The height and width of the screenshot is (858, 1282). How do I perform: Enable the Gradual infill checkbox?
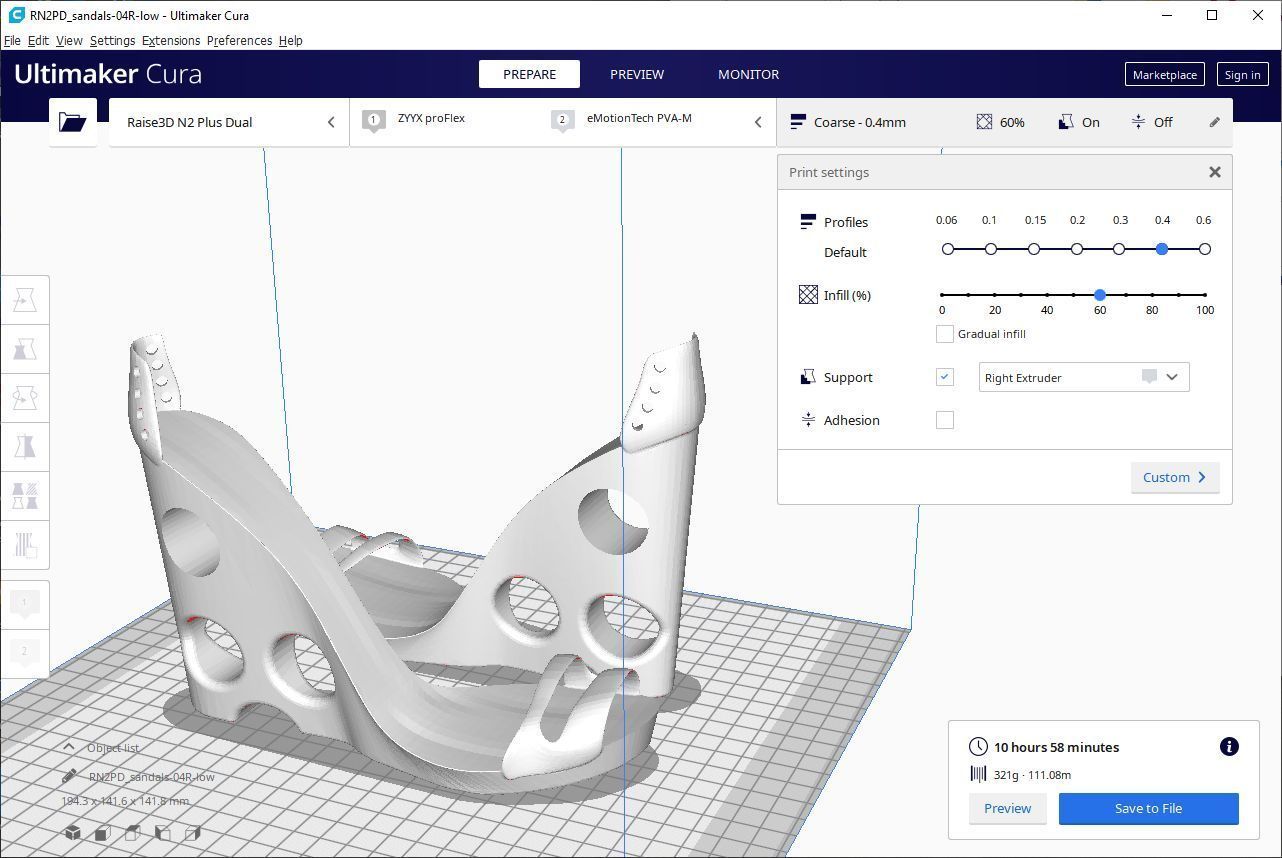click(944, 334)
